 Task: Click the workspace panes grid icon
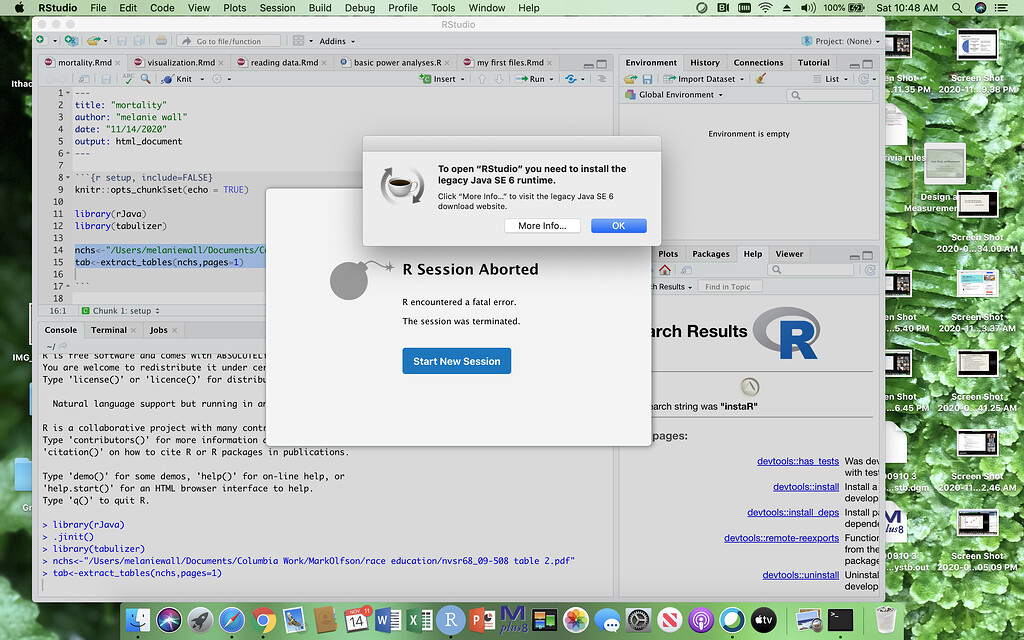click(x=298, y=40)
